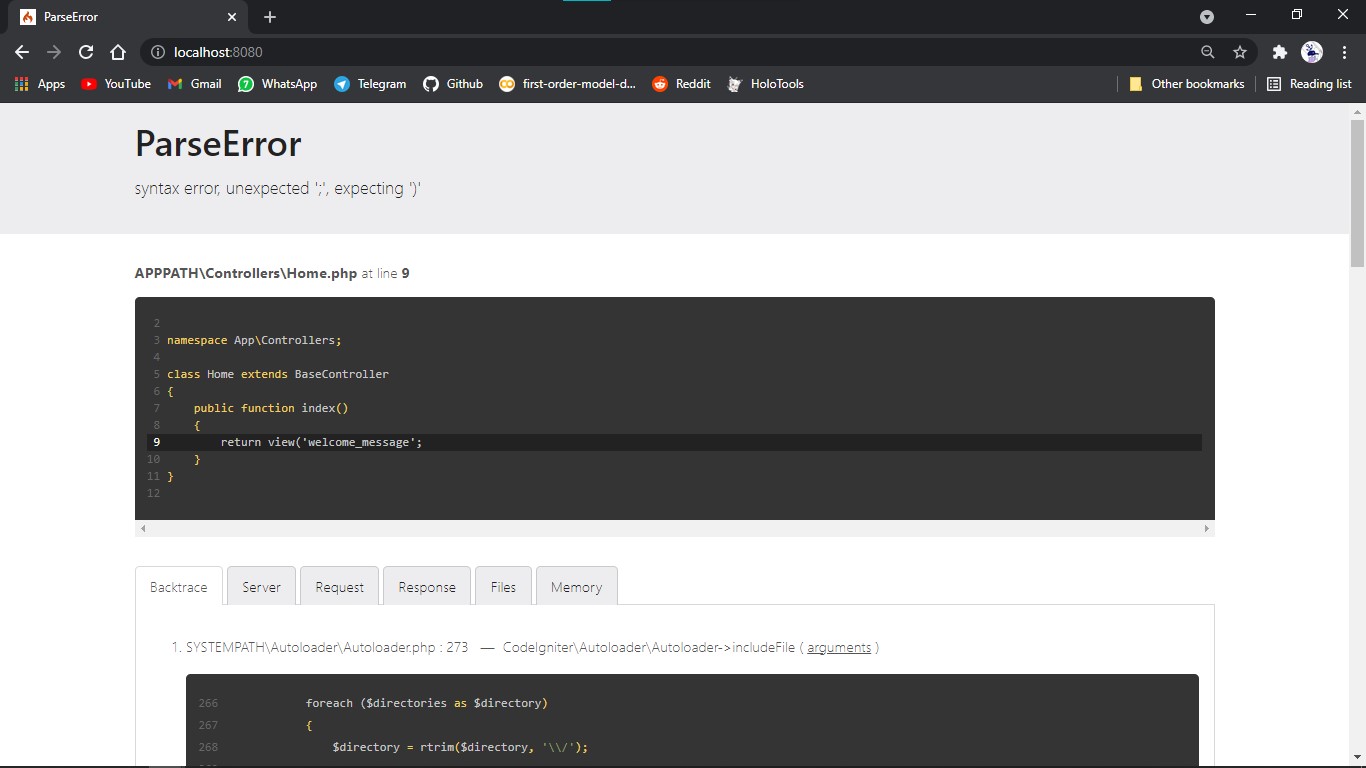Open Chrome's three-dot menu
This screenshot has width=1366, height=768.
pyautogui.click(x=1344, y=52)
